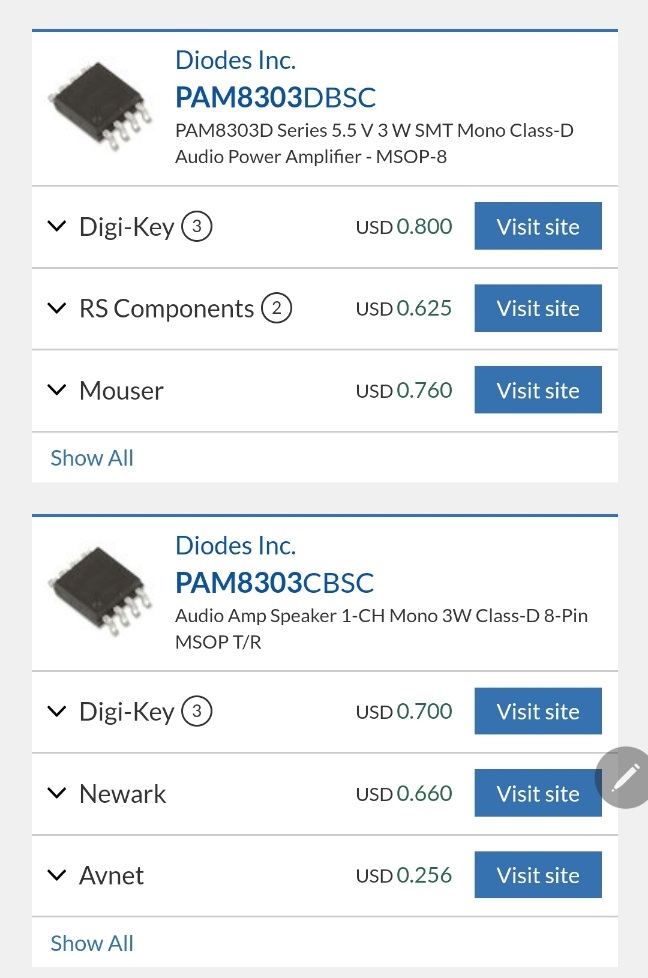Open the PAM8303CBSC part number link

click(274, 583)
